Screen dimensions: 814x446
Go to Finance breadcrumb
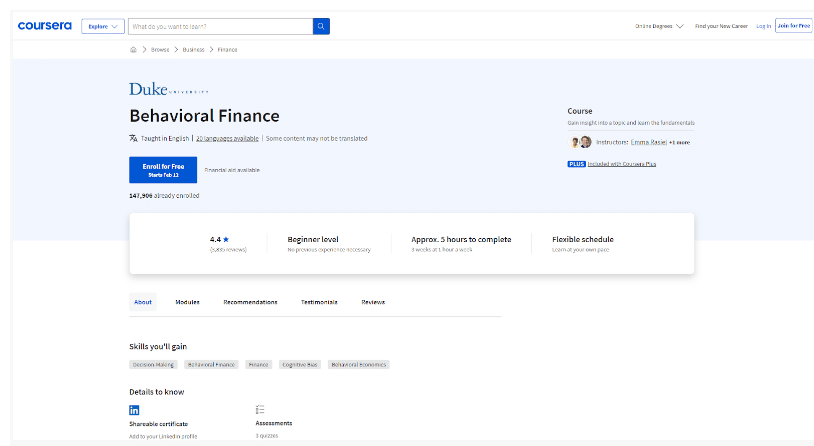[x=227, y=50]
